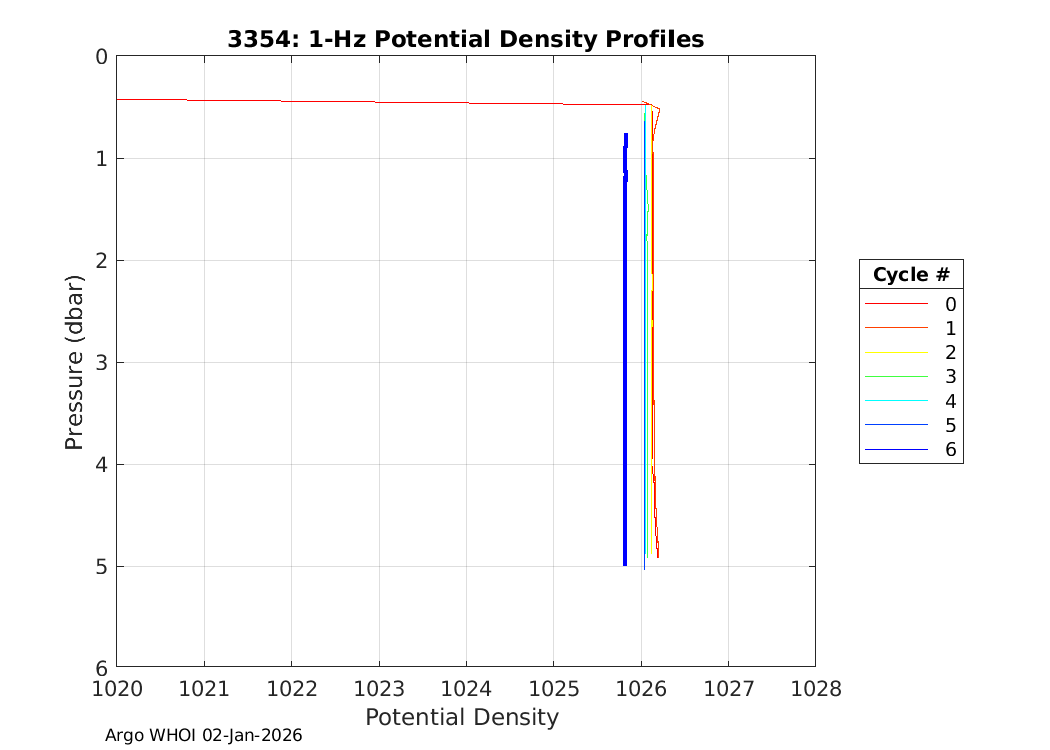Screen dimensions: 1050x750
Task: Click the 'Potential Density' x-axis label
Action: point(461,717)
